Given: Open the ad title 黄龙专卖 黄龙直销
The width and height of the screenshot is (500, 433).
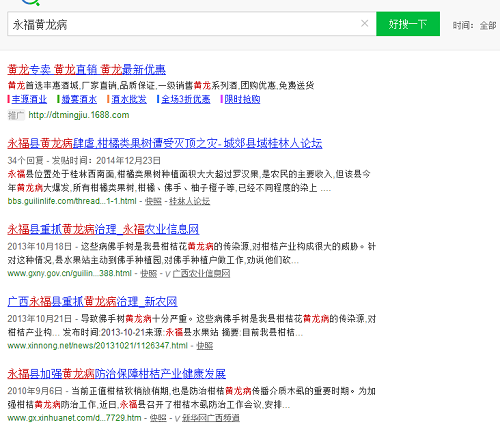Looking at the screenshot, I should (87, 69).
